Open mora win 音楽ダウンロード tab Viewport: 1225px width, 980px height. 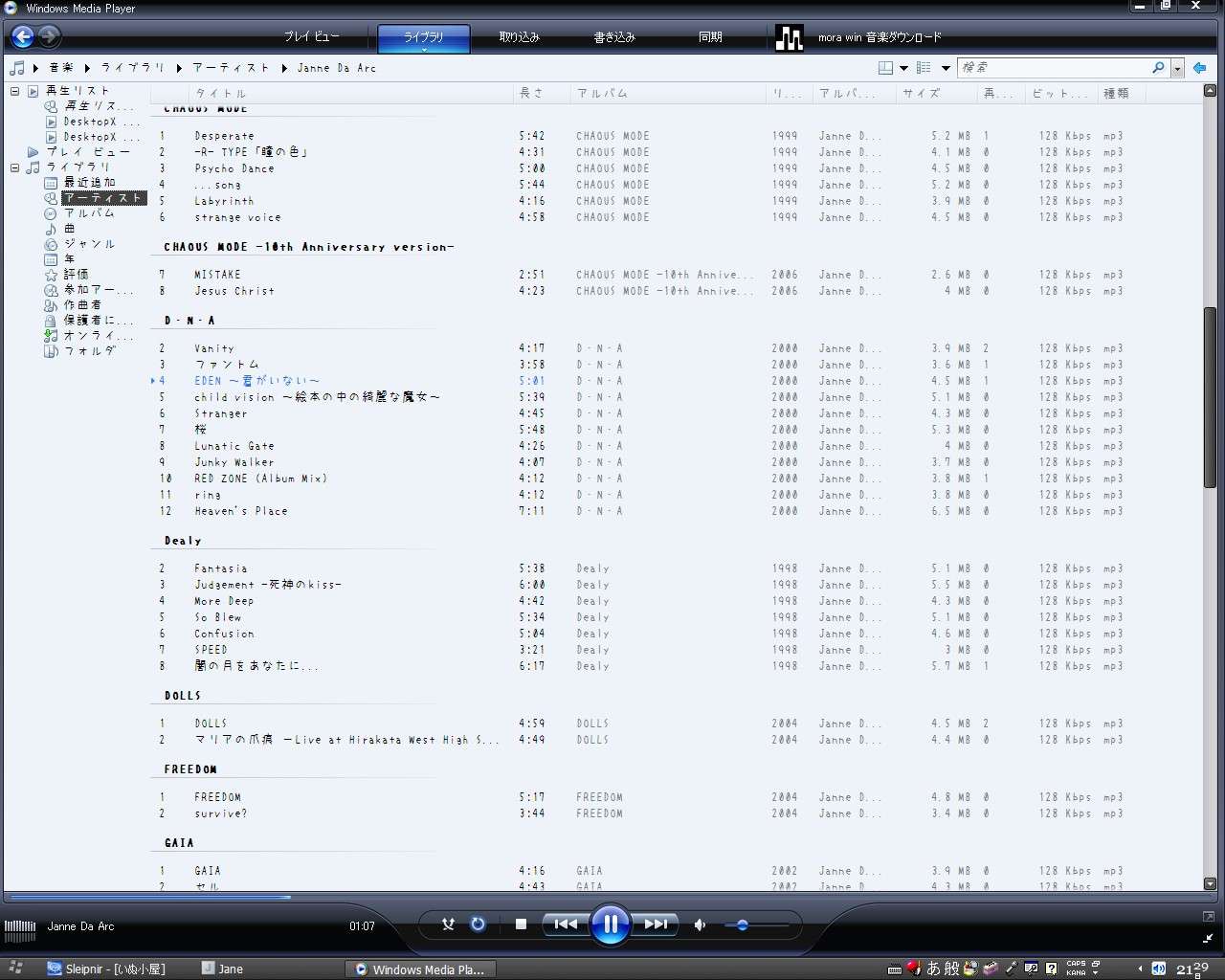click(x=880, y=37)
